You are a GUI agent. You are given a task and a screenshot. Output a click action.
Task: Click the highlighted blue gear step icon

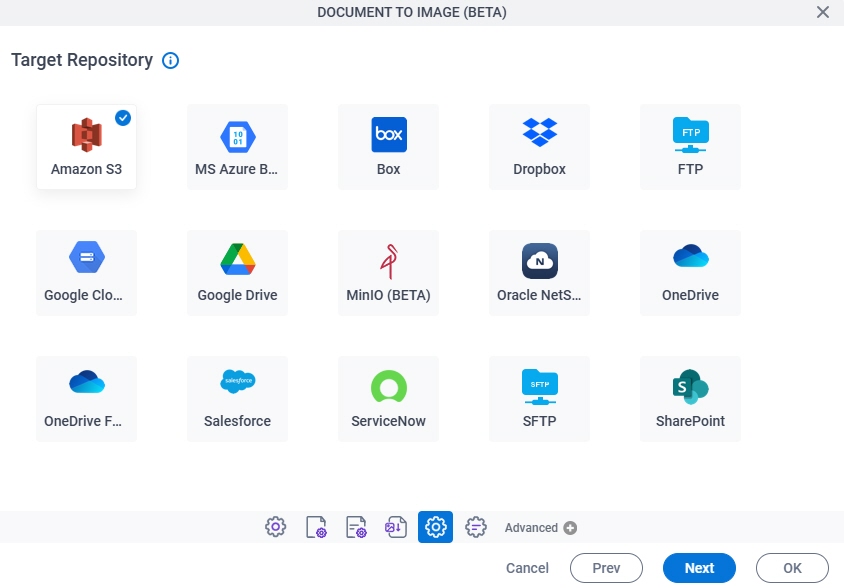[435, 527]
